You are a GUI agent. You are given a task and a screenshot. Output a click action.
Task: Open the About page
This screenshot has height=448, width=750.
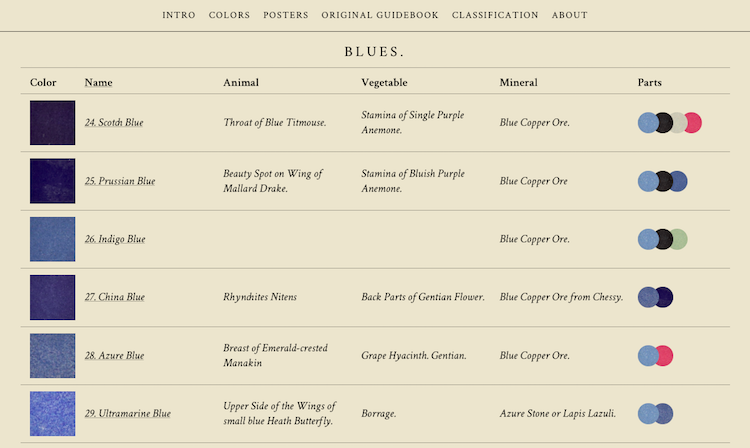(x=569, y=15)
